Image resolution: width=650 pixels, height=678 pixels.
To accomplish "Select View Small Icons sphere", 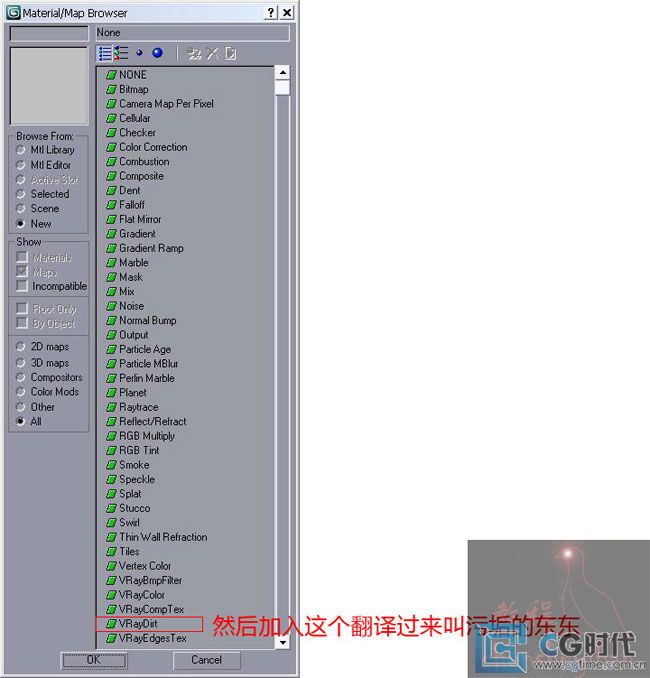I will pyautogui.click(x=139, y=53).
